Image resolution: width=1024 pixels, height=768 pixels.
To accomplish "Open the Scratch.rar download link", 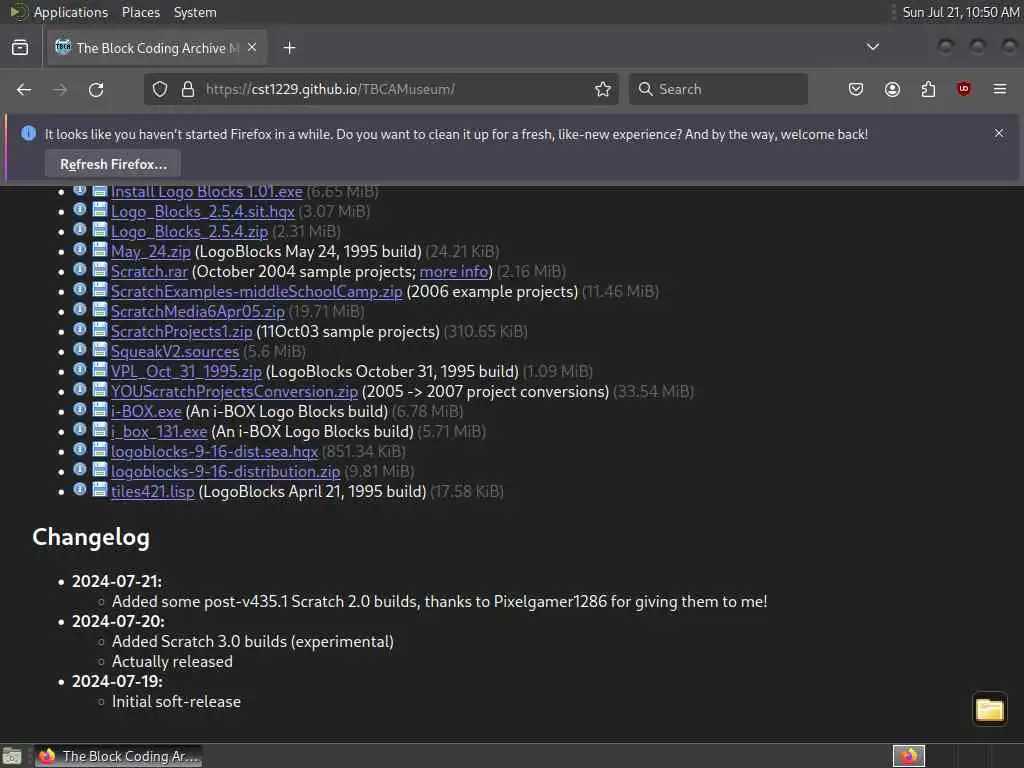I will pyautogui.click(x=149, y=272).
